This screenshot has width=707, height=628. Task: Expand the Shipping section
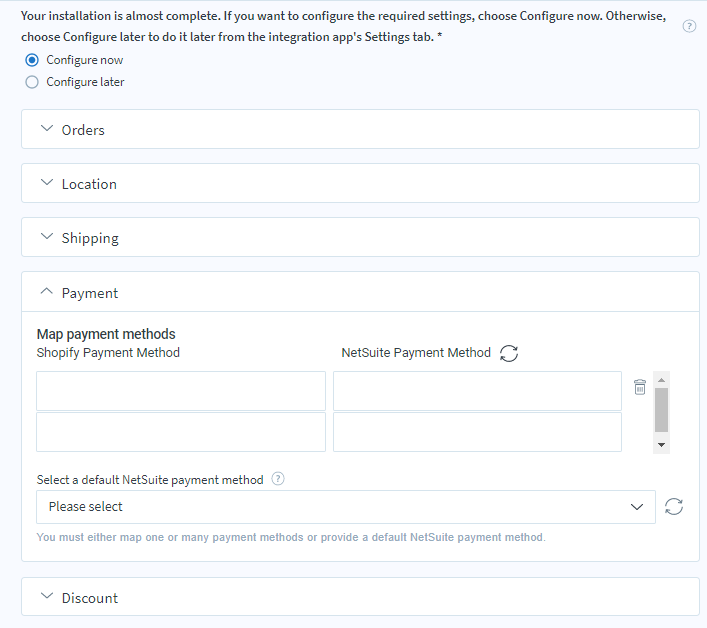click(x=360, y=238)
